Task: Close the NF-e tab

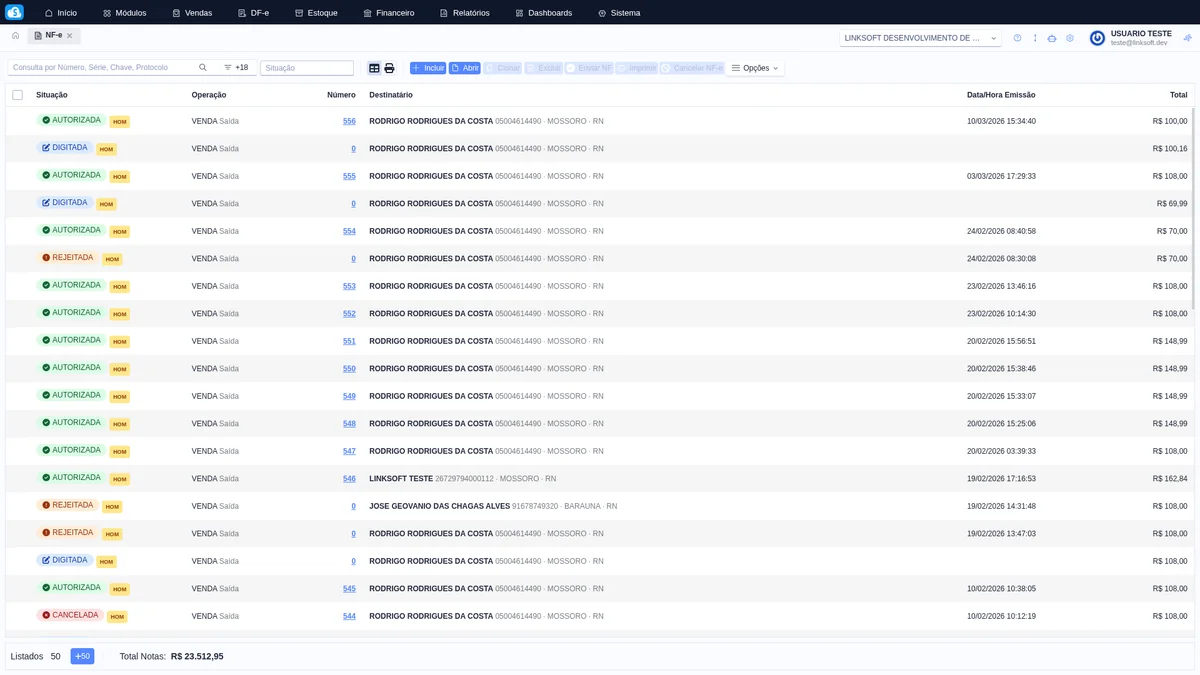Action: coord(70,35)
